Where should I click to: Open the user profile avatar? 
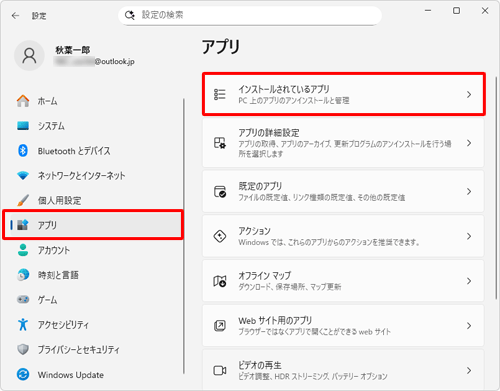pos(29,56)
